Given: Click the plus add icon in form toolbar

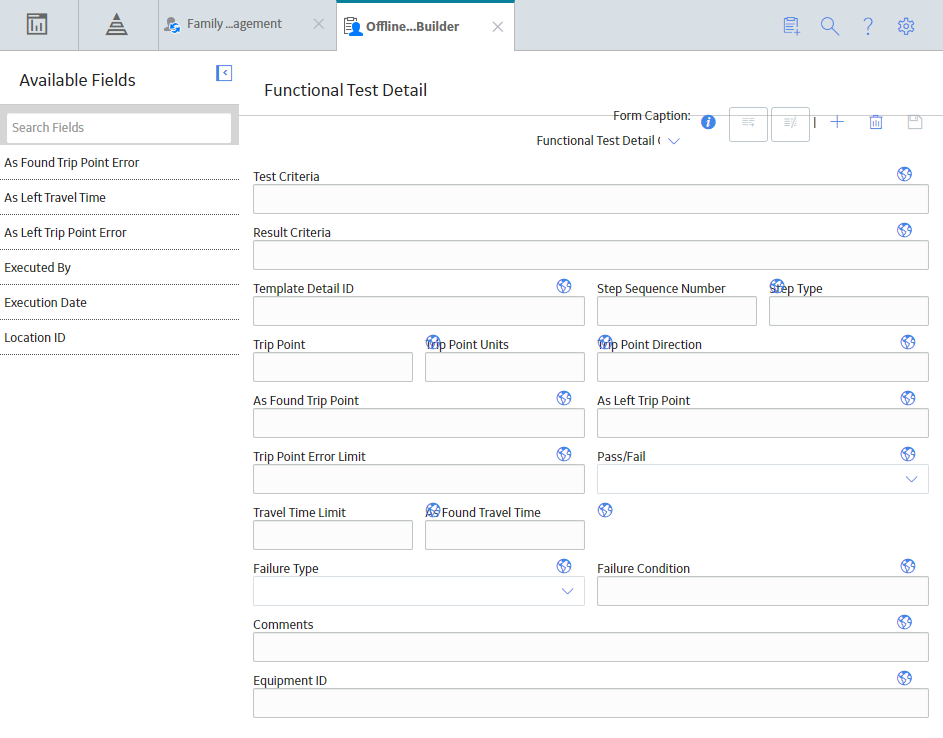Looking at the screenshot, I should pyautogui.click(x=837, y=122).
